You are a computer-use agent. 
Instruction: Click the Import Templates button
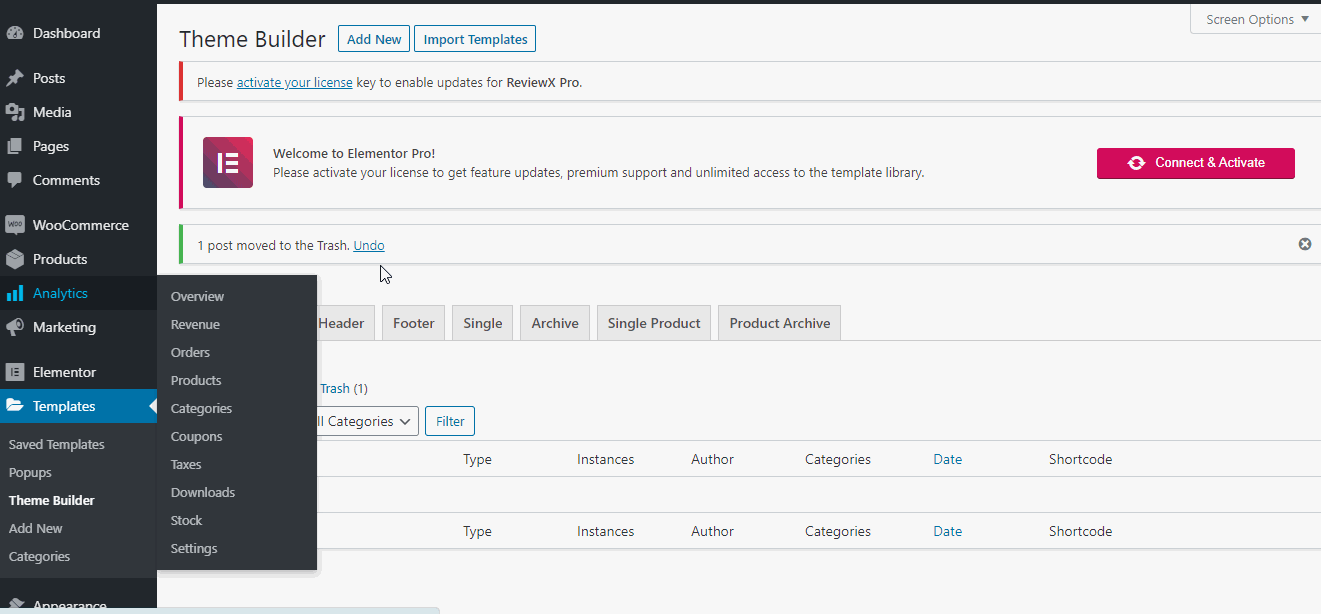(x=475, y=39)
